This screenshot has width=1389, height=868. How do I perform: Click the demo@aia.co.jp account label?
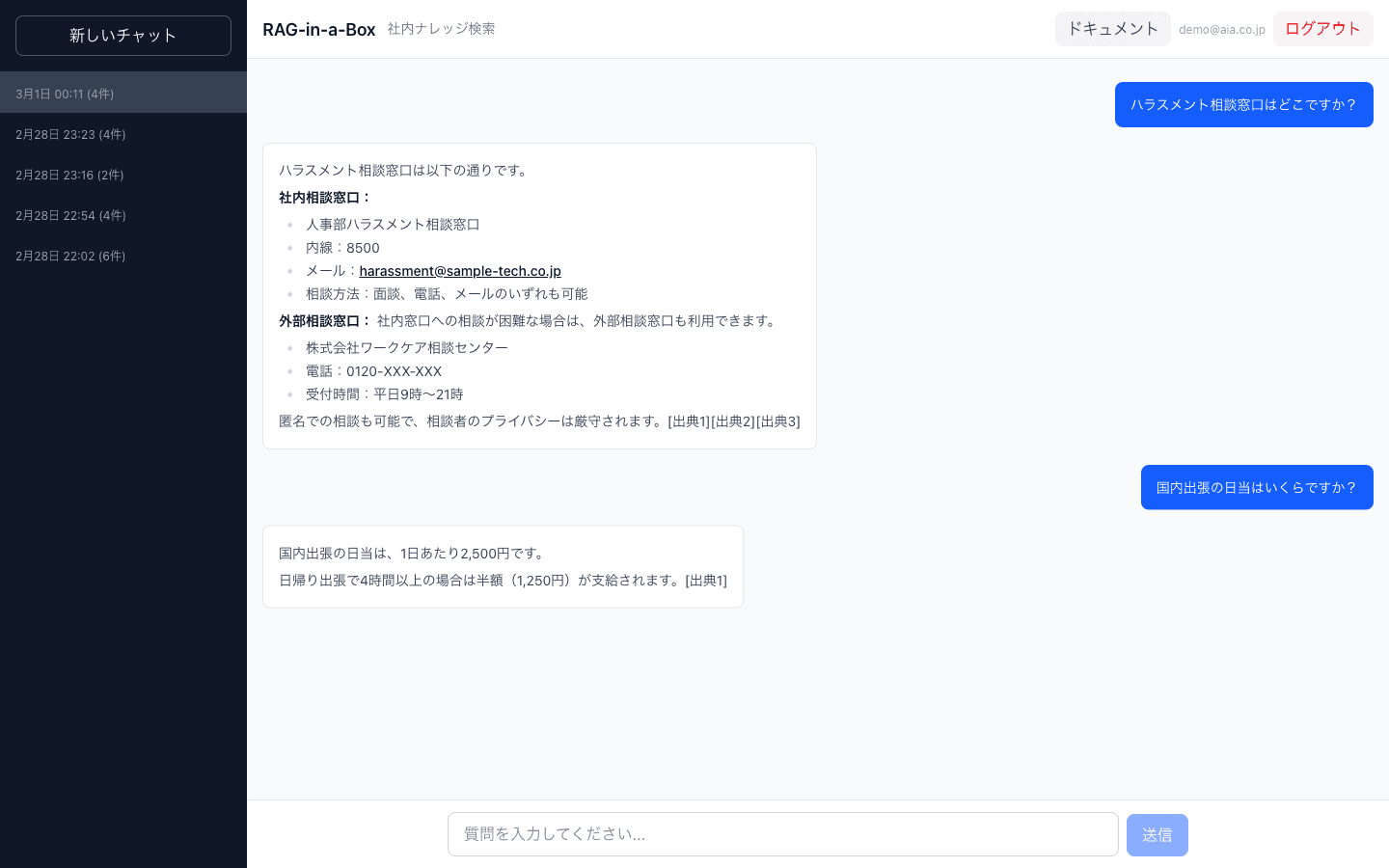pos(1221,29)
